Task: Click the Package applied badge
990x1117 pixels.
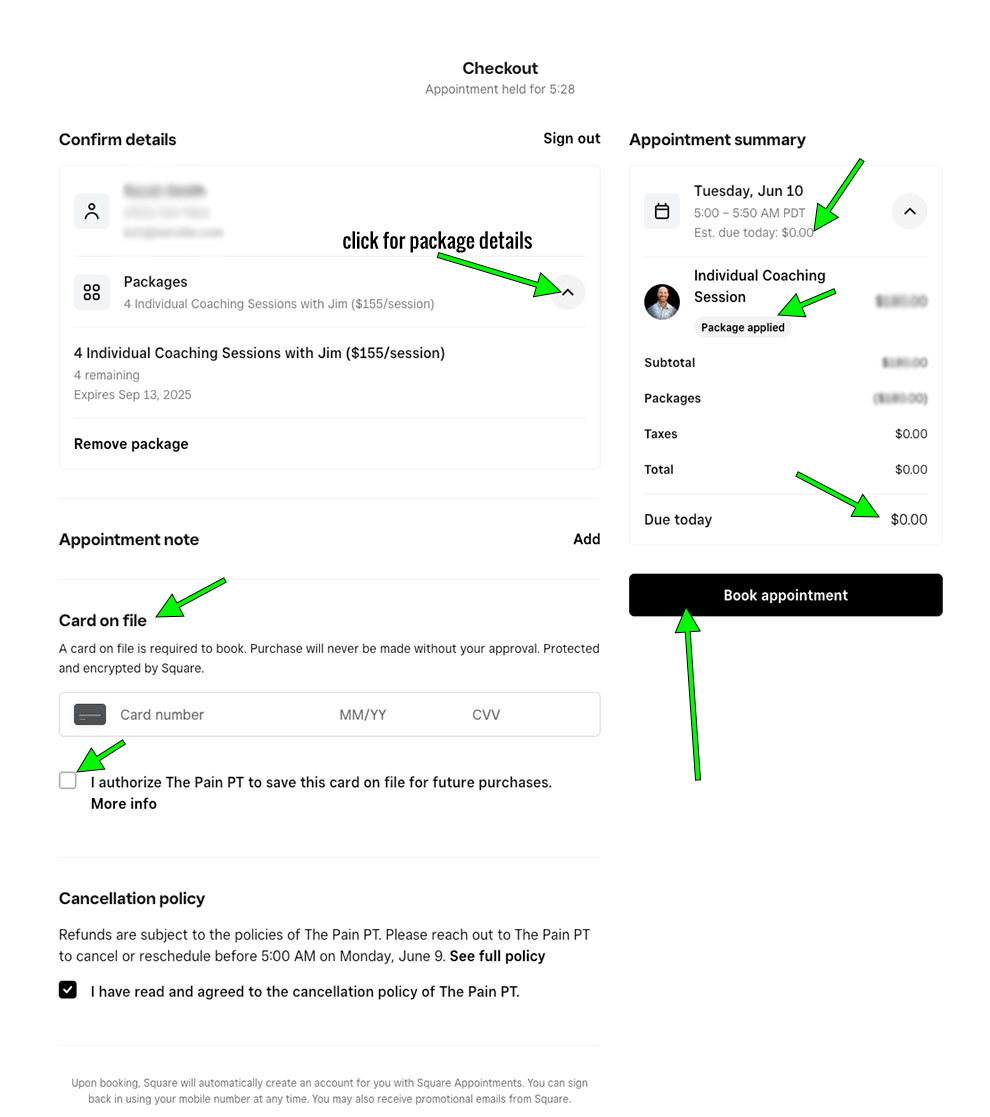Action: coord(743,328)
